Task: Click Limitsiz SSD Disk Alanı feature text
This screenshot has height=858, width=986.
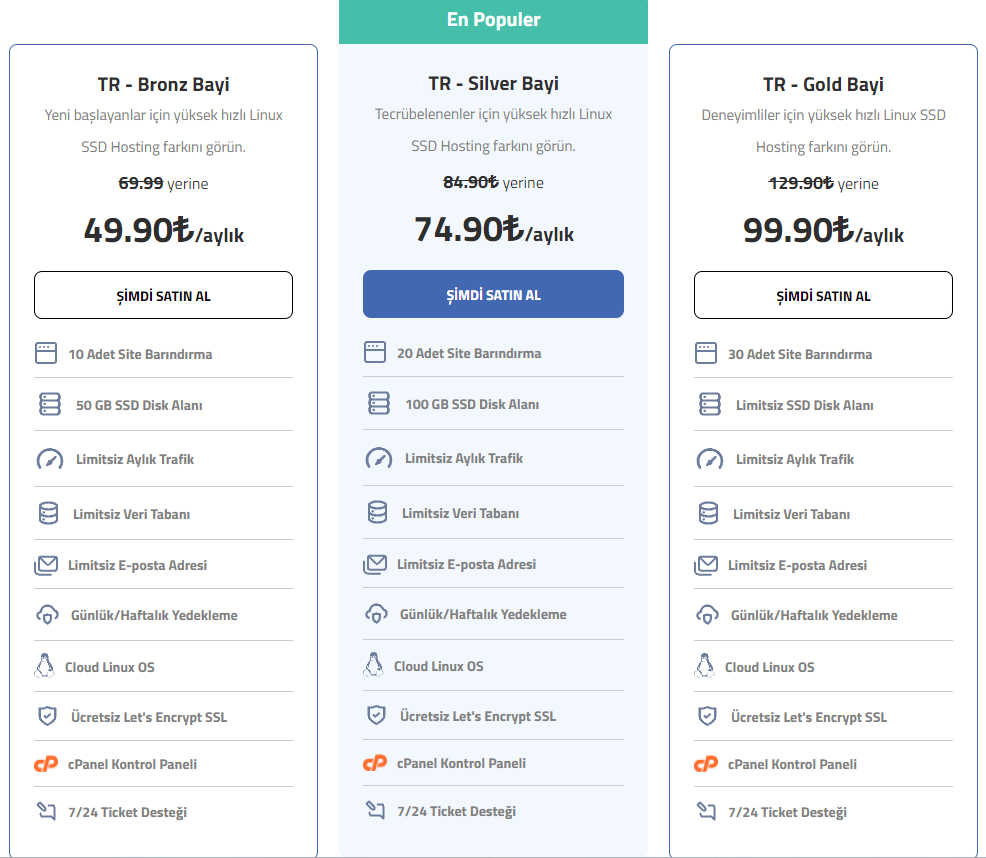Action: (x=804, y=405)
